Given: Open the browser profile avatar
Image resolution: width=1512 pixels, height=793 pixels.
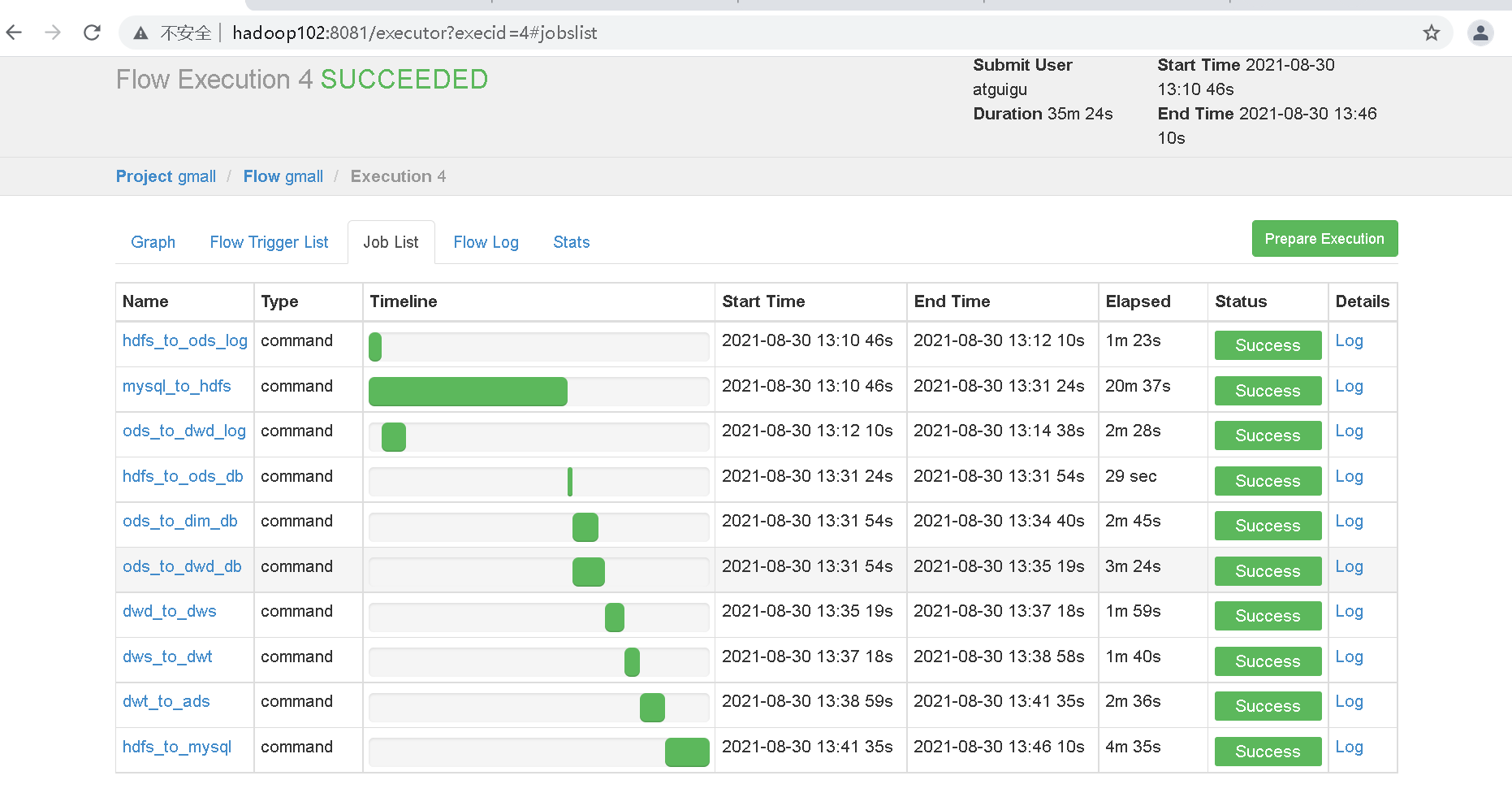Looking at the screenshot, I should click(x=1480, y=32).
